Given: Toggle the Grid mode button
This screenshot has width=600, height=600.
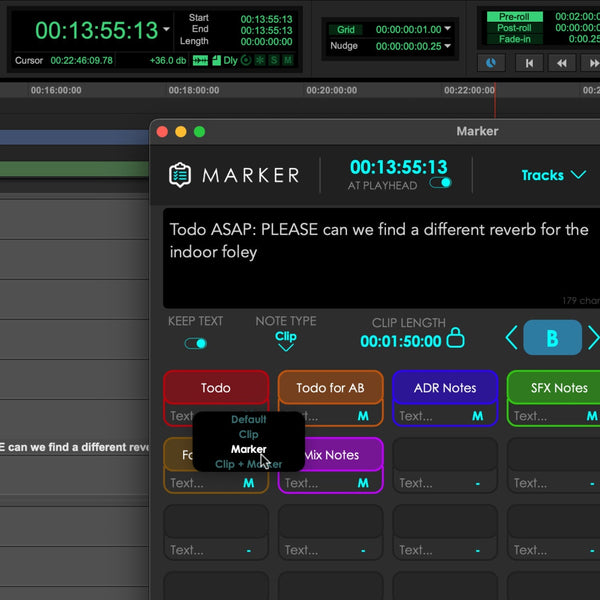Looking at the screenshot, I should click(x=346, y=29).
